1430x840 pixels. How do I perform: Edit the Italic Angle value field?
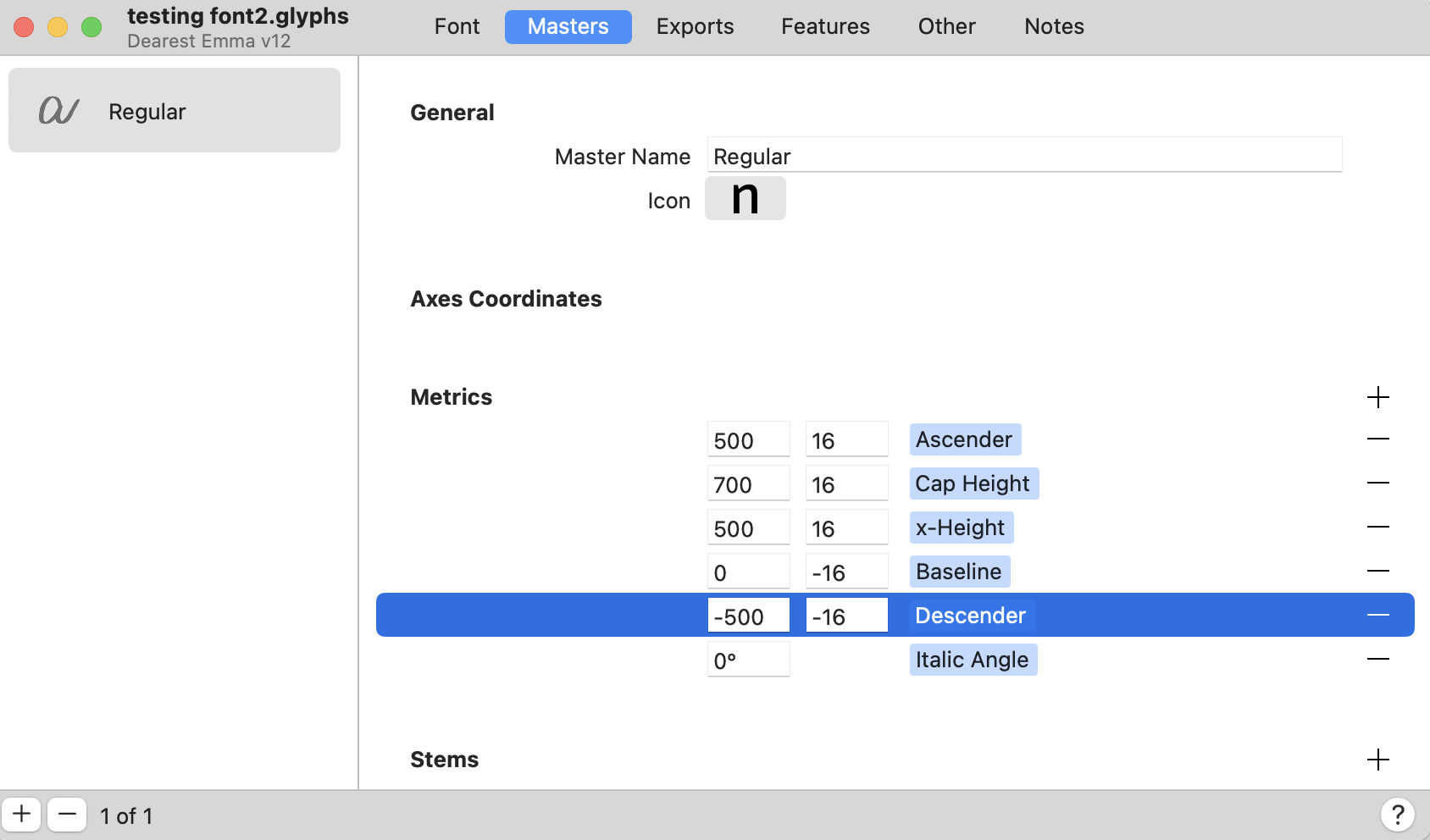[x=748, y=660]
